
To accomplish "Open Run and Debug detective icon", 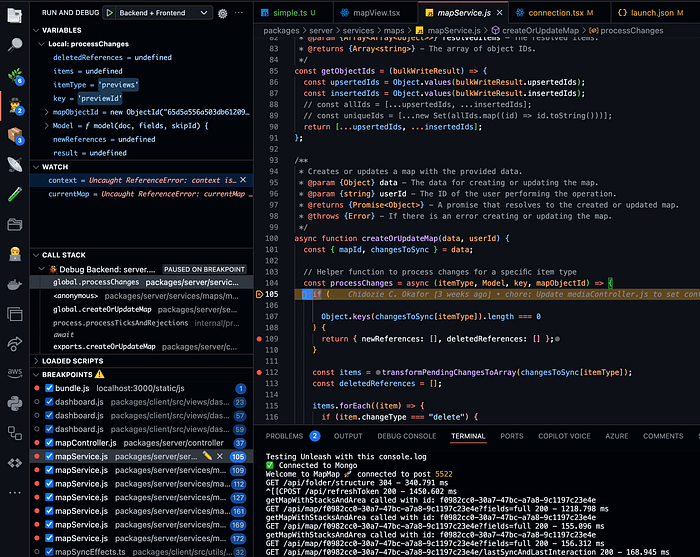I will [16, 106].
